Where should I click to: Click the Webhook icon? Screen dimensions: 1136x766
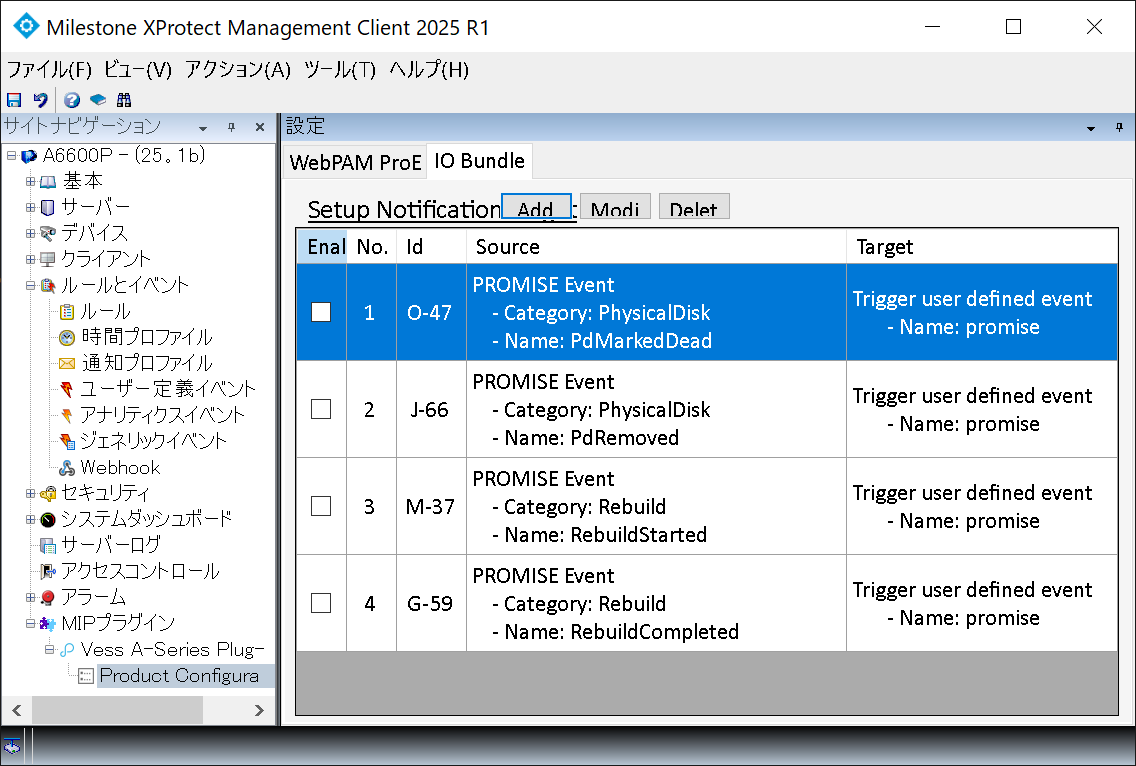pyautogui.click(x=67, y=467)
